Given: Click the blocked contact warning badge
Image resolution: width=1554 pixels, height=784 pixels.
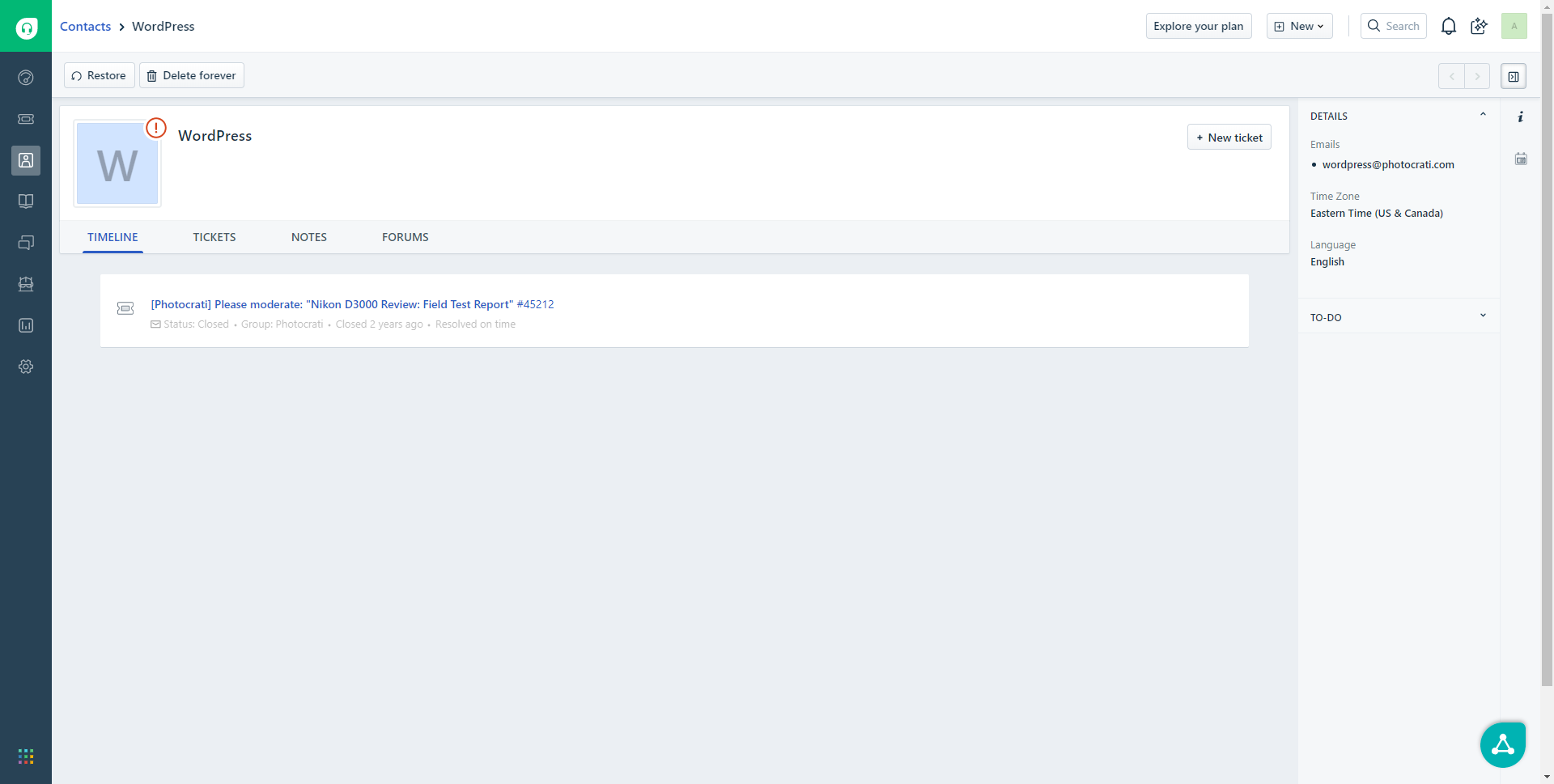Looking at the screenshot, I should tap(156, 128).
